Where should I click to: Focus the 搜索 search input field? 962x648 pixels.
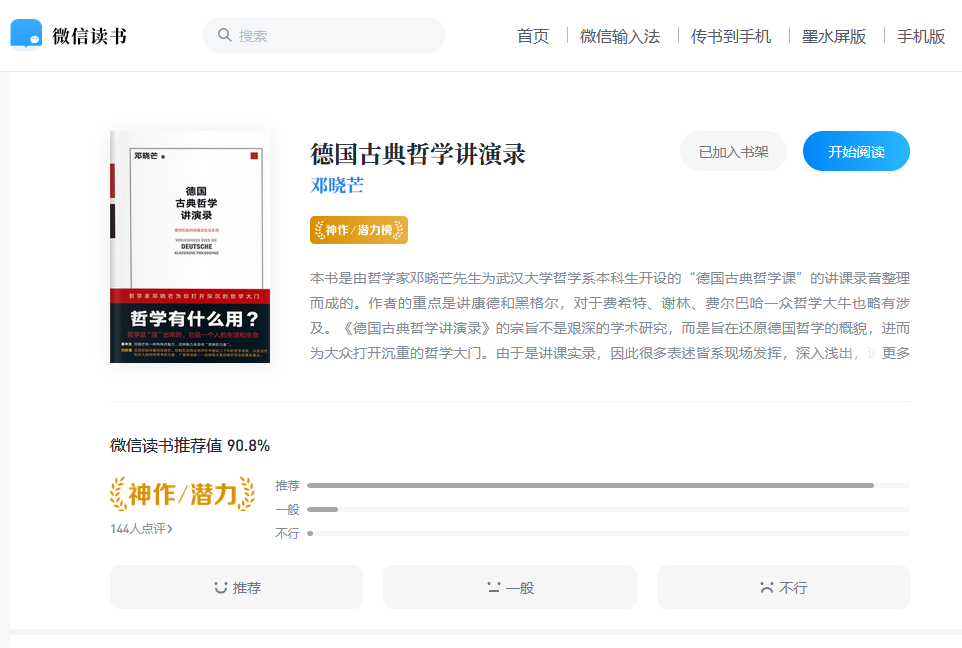(324, 35)
